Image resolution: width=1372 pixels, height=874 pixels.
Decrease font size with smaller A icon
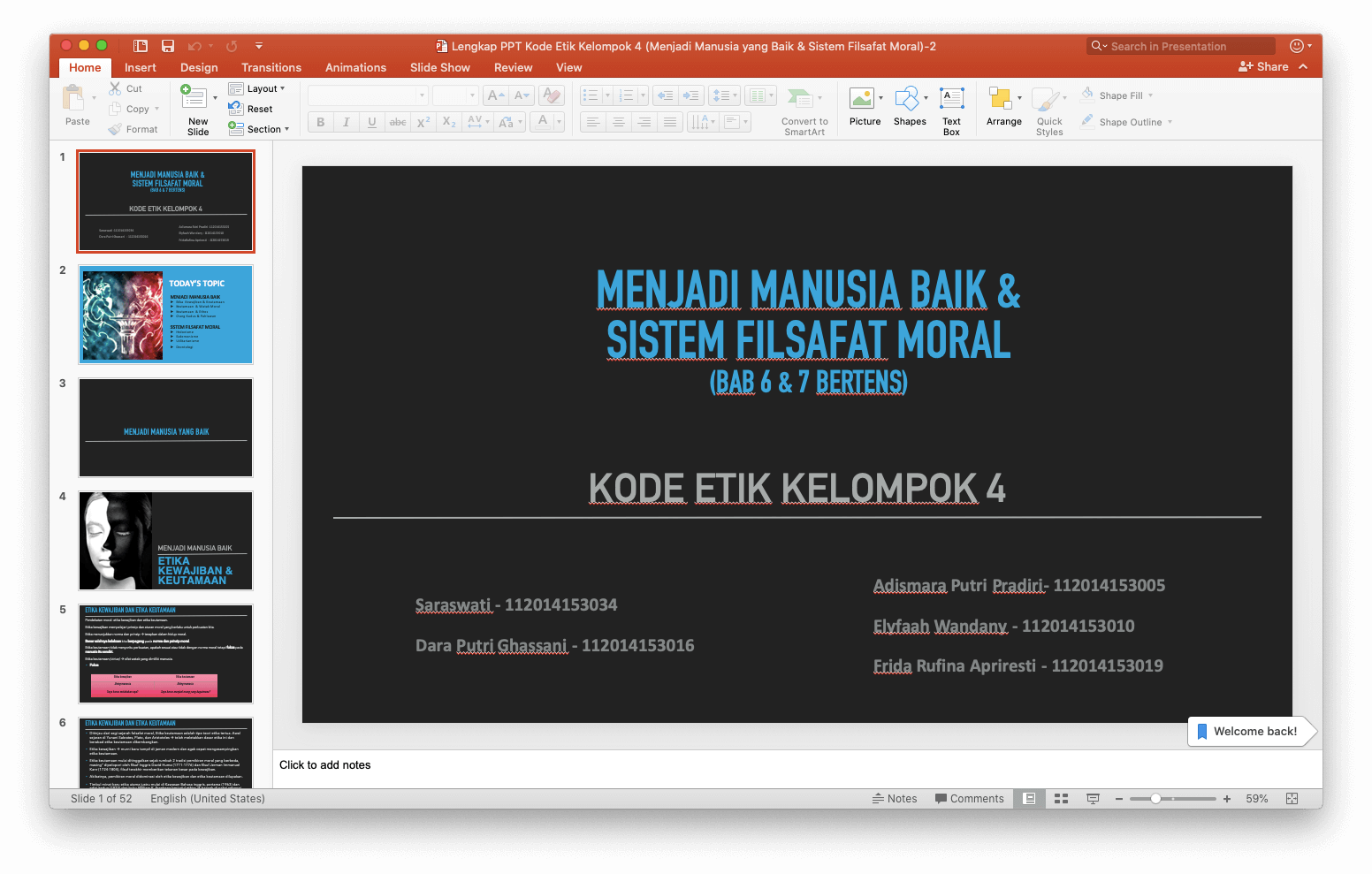(522, 95)
